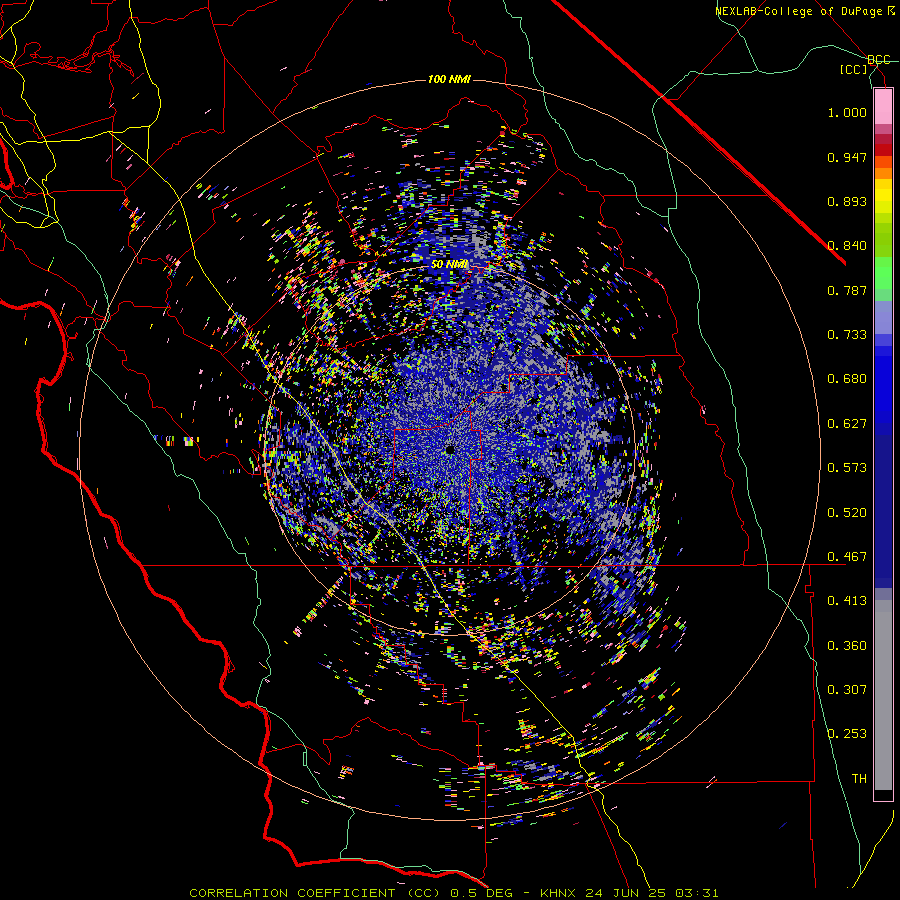Click the 0.467 scale value

(847, 557)
